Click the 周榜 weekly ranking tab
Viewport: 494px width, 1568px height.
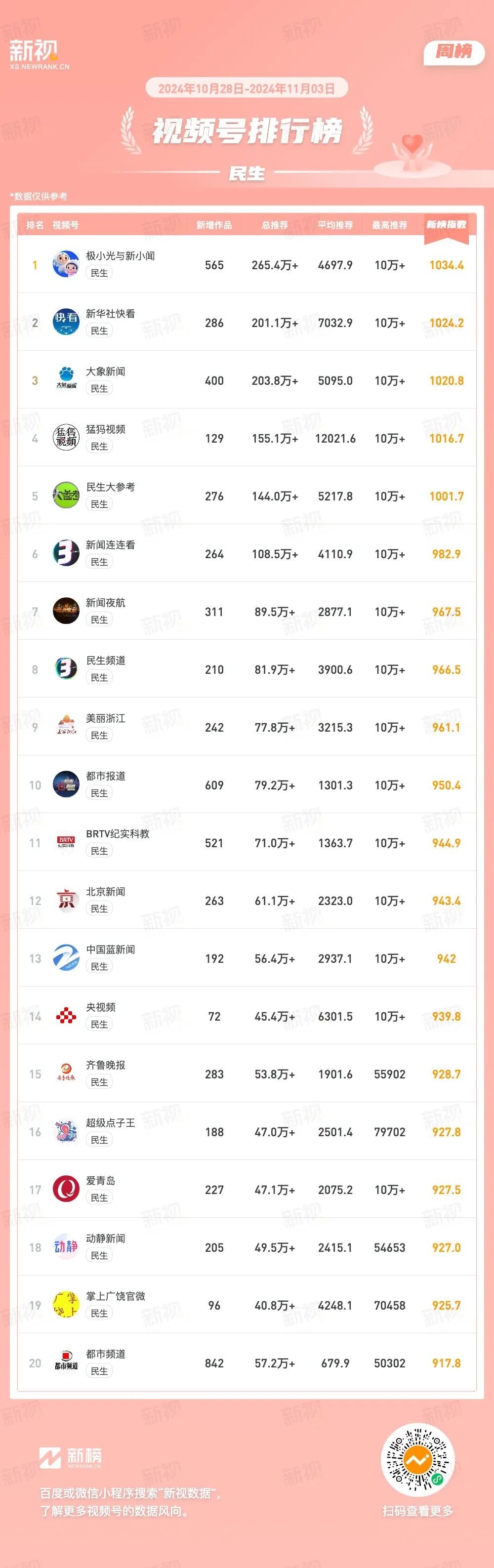(454, 52)
